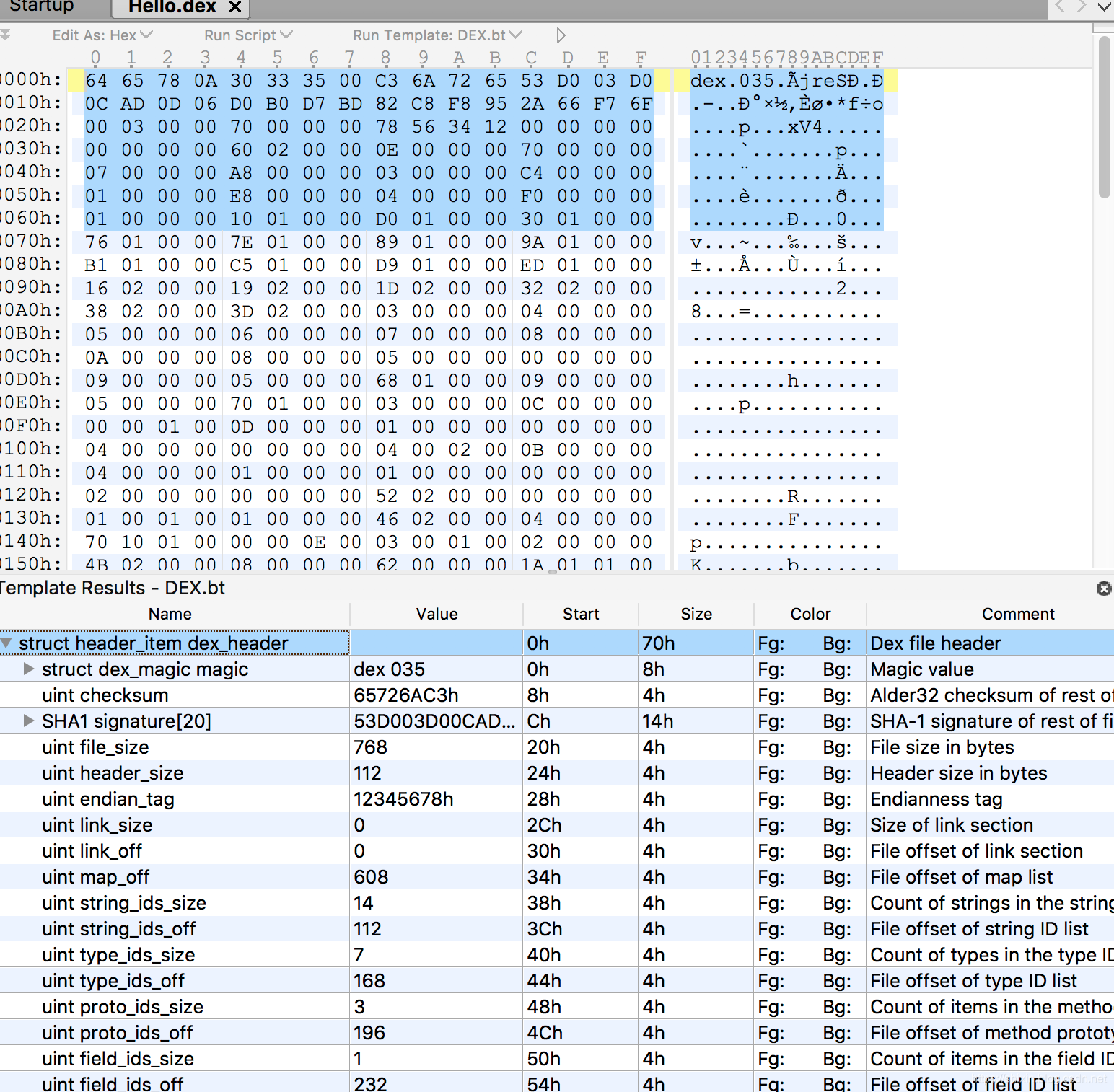Click hex byte 78 at row 0020h

coord(387,126)
